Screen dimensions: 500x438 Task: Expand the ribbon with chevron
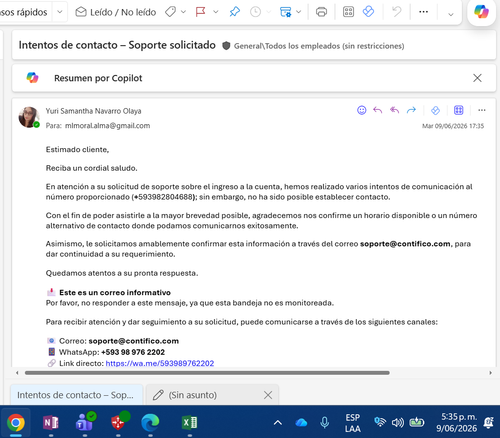pos(451,14)
